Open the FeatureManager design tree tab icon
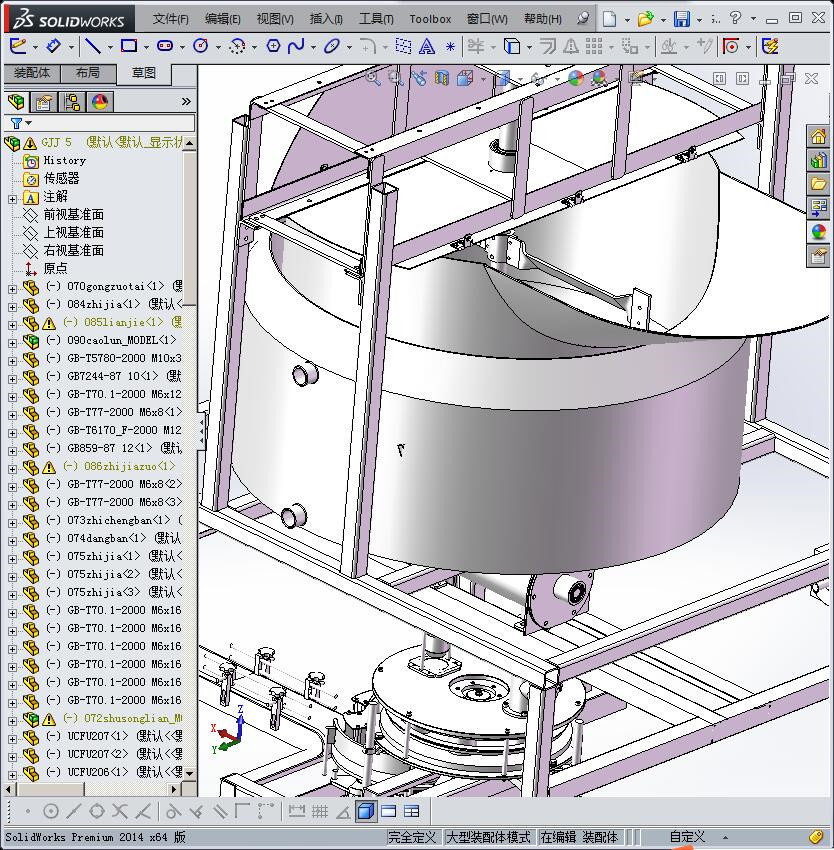This screenshot has height=850, width=834. [x=16, y=102]
